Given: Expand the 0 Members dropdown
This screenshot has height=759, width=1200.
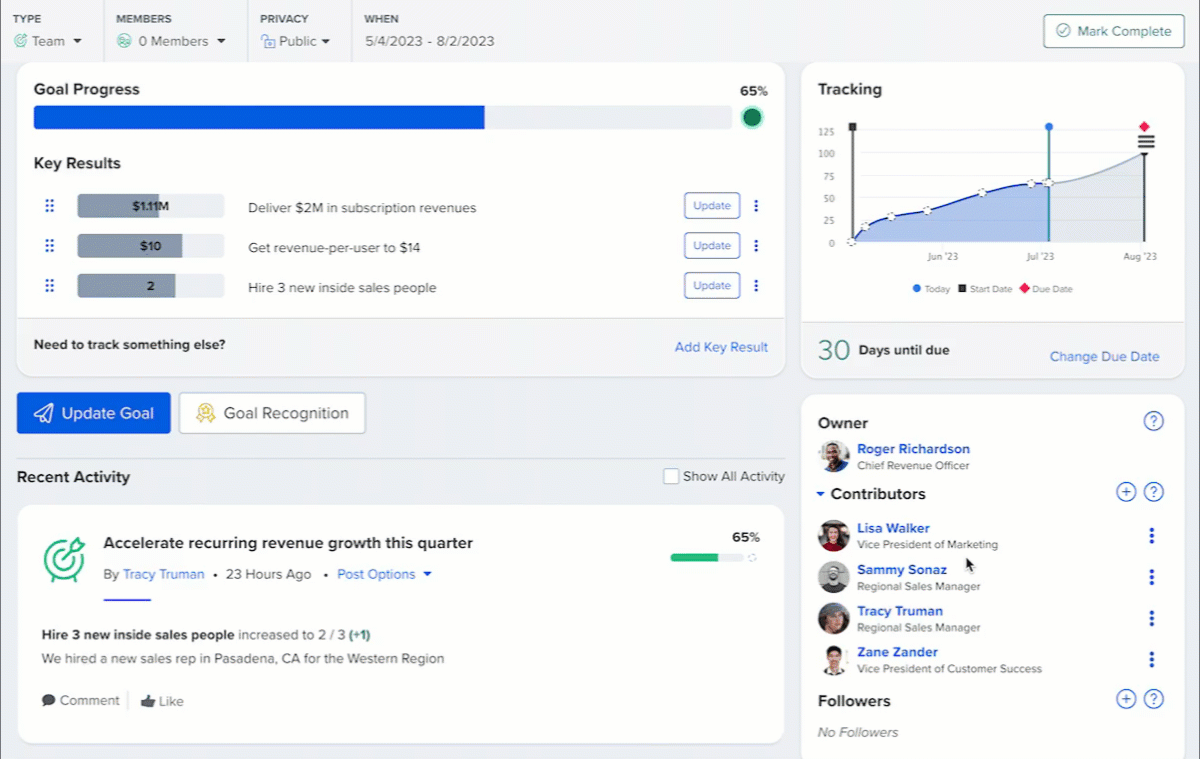Looking at the screenshot, I should pyautogui.click(x=171, y=41).
